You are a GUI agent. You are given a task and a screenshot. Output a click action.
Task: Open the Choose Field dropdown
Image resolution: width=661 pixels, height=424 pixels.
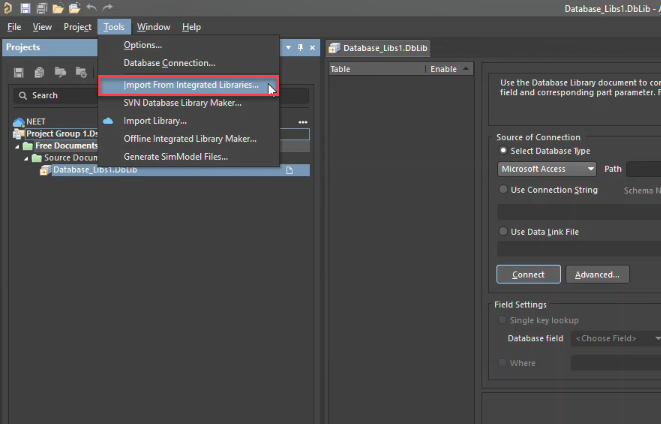[x=616, y=338]
